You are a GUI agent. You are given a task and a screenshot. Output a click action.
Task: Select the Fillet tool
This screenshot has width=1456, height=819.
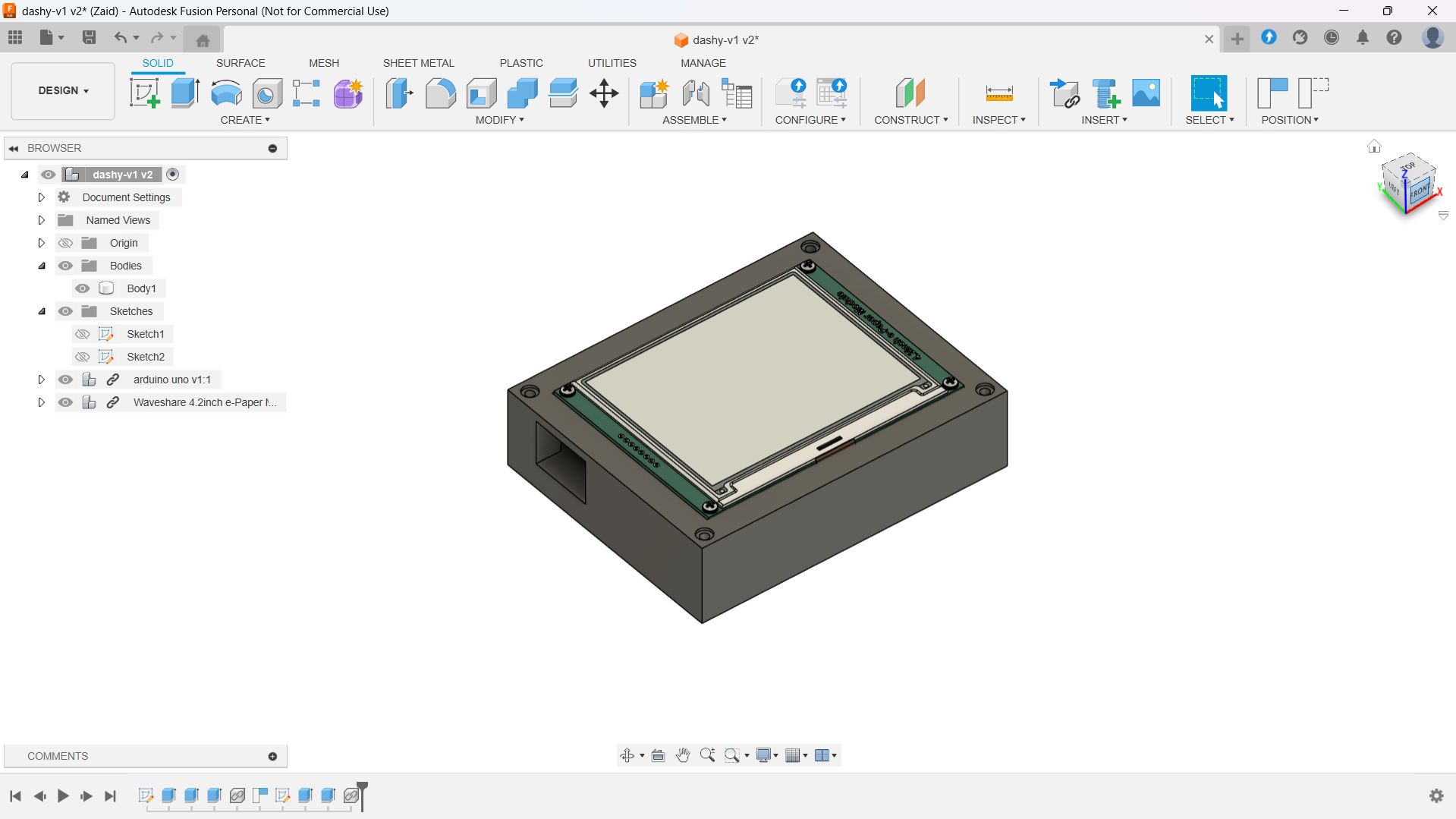tap(440, 93)
